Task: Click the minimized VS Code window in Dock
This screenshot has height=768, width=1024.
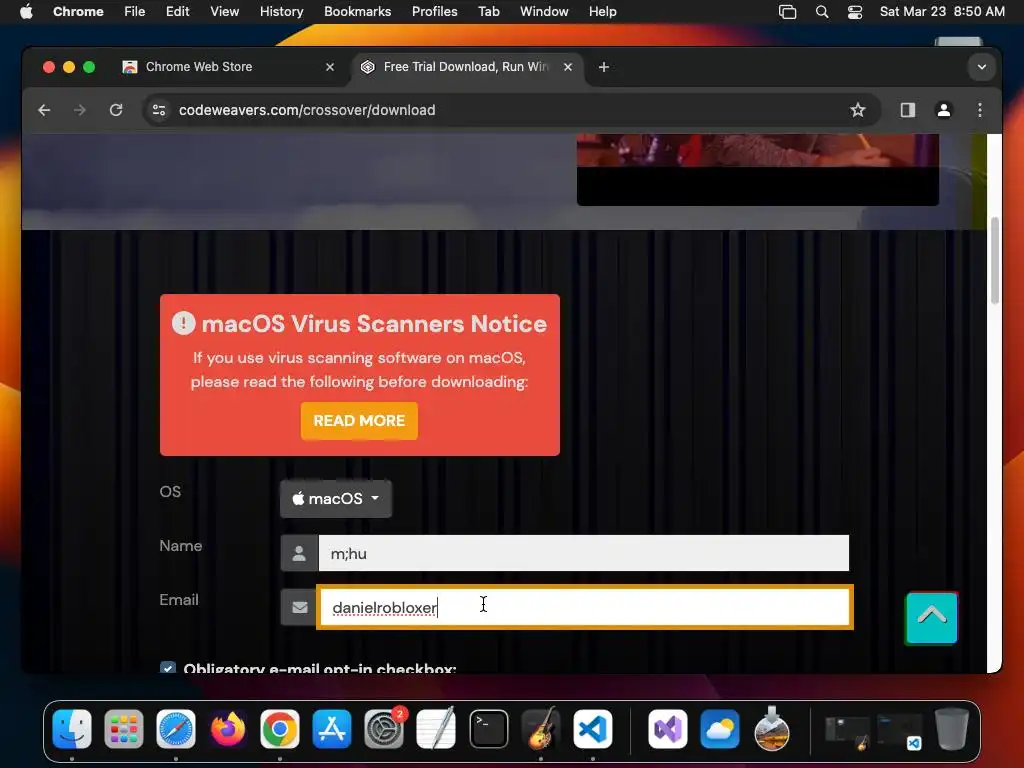Action: click(899, 731)
